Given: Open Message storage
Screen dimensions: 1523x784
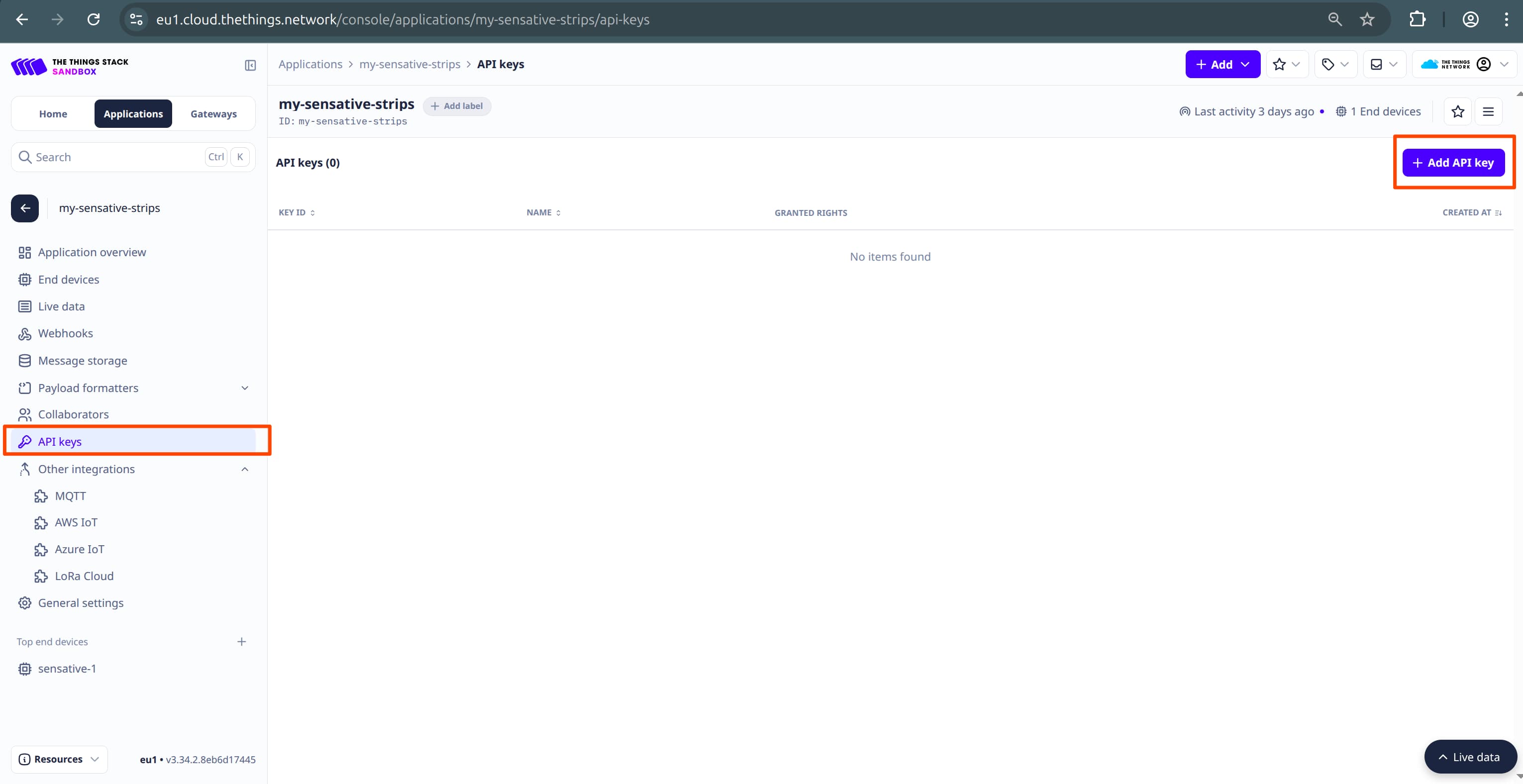Looking at the screenshot, I should pyautogui.click(x=82, y=360).
